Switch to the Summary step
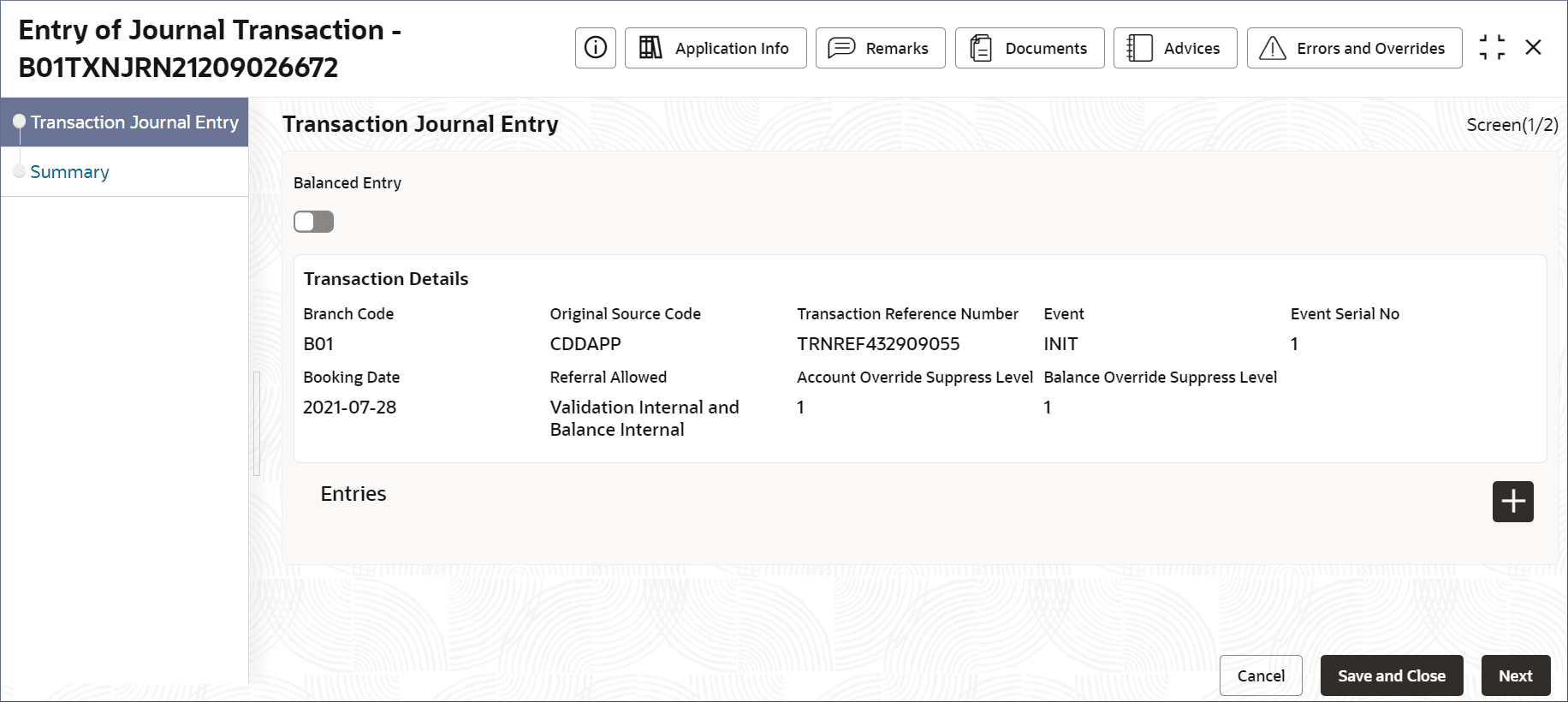1568x702 pixels. point(70,172)
